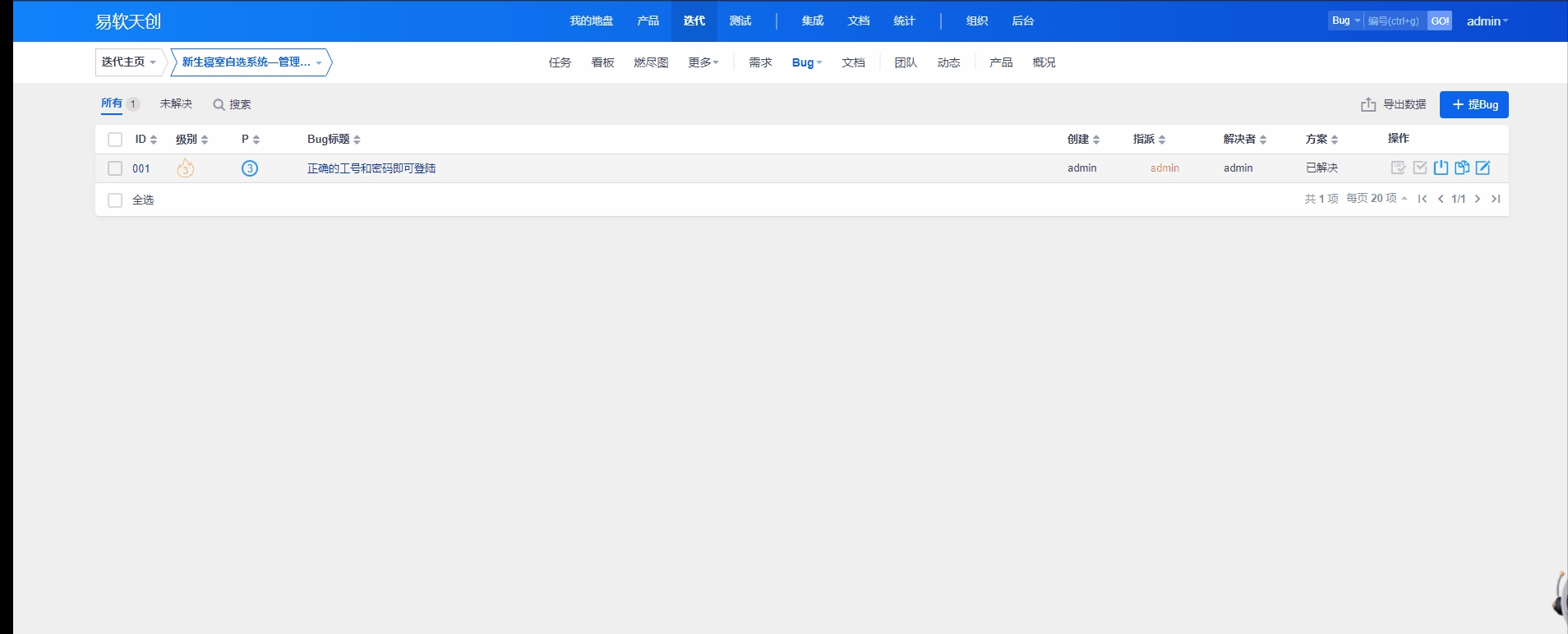Open bug titled 正确的工号和密码即可登陆
Viewport: 1568px width, 634px height.
pyautogui.click(x=371, y=168)
